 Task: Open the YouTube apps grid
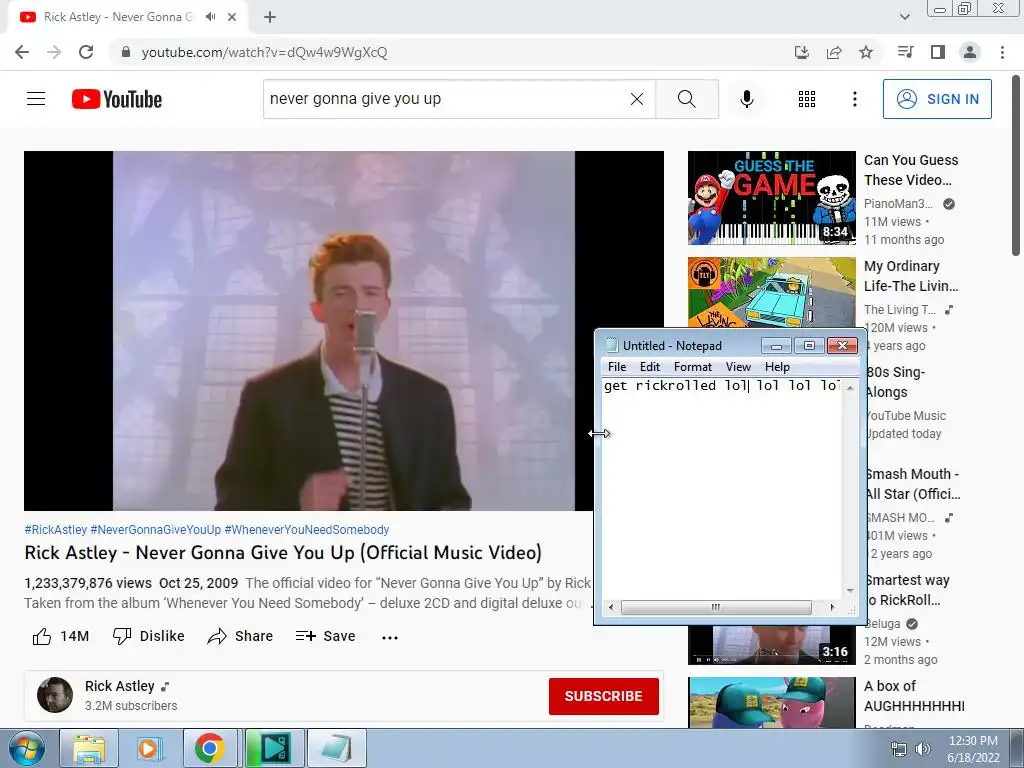807,99
